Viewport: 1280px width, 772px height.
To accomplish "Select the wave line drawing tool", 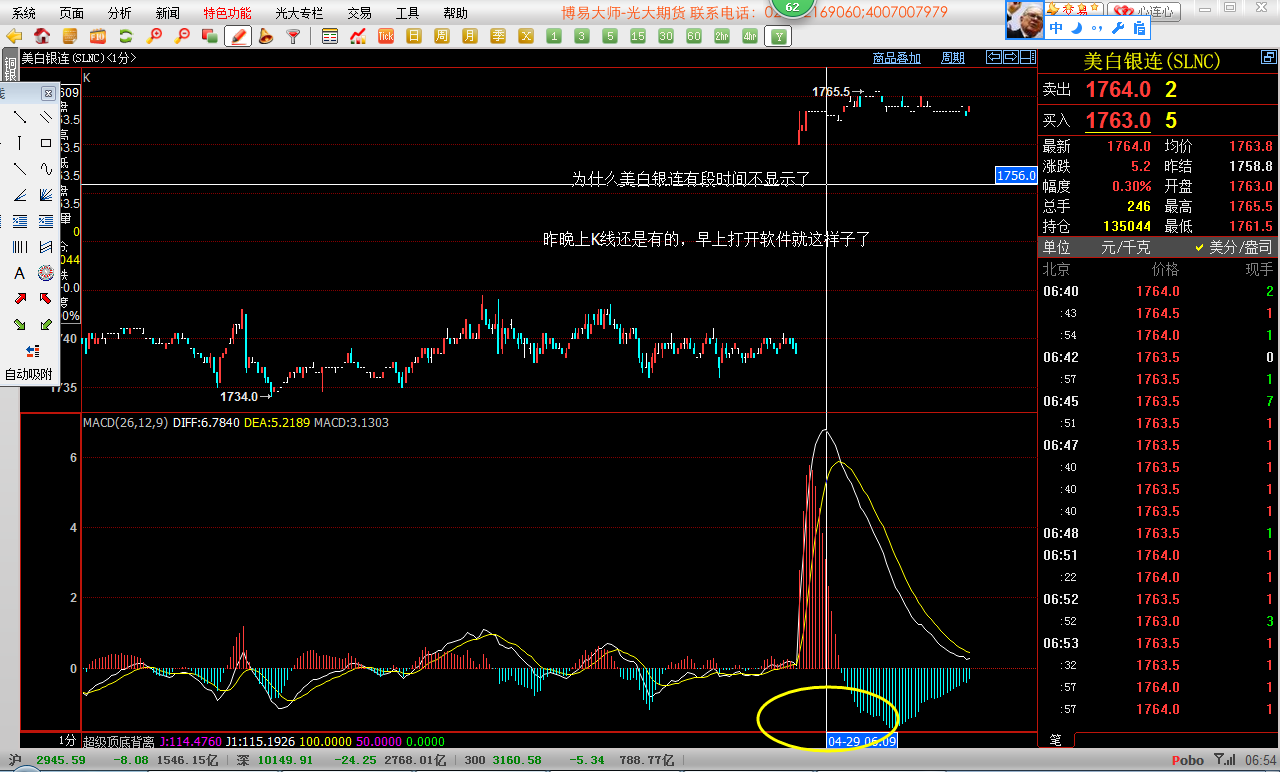I will pos(47,167).
